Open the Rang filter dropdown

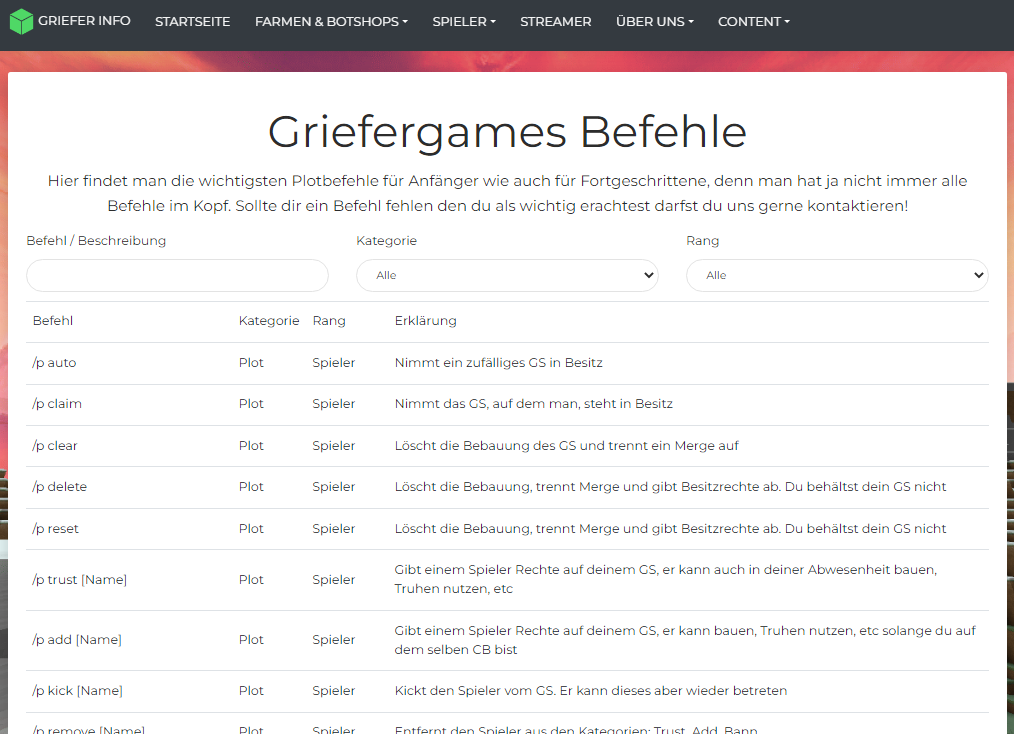(837, 275)
